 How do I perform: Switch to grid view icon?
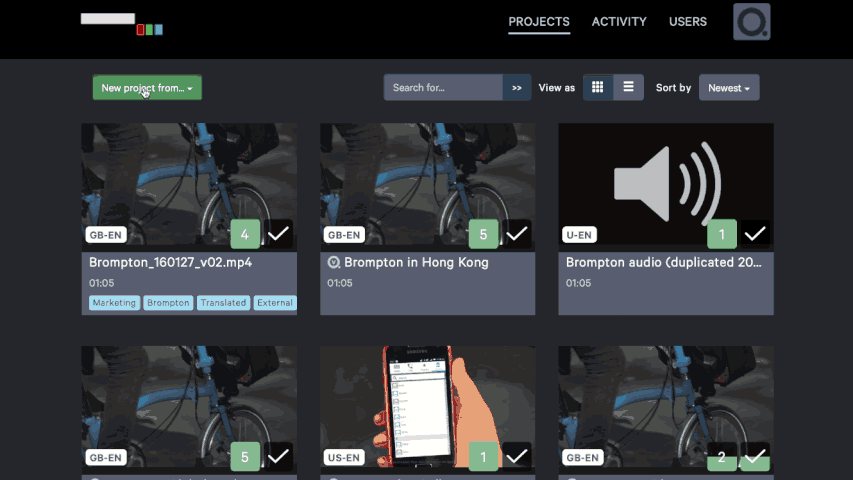pos(597,87)
